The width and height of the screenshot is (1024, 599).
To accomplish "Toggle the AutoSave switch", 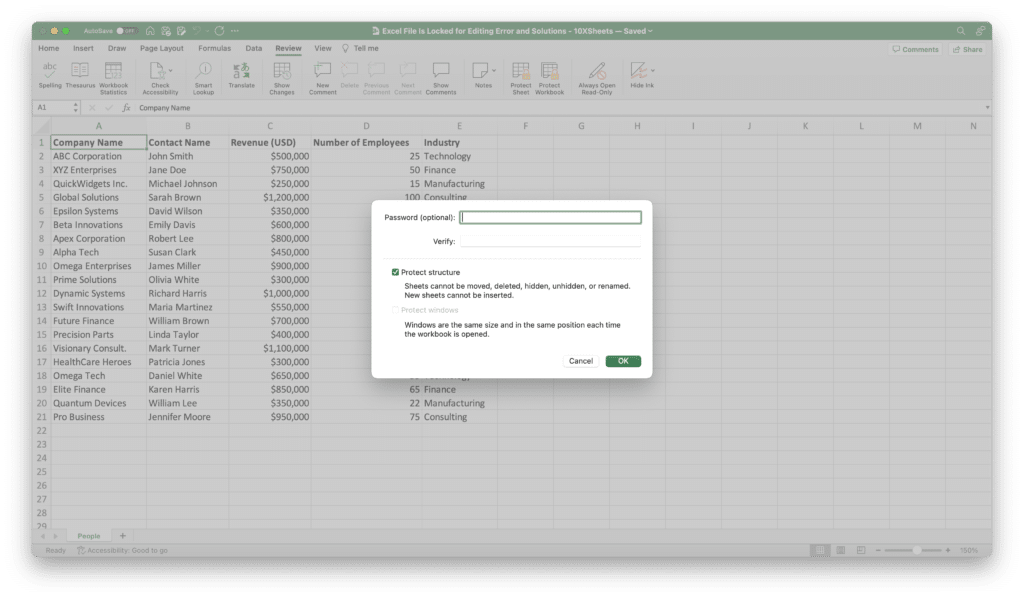I will click(127, 31).
